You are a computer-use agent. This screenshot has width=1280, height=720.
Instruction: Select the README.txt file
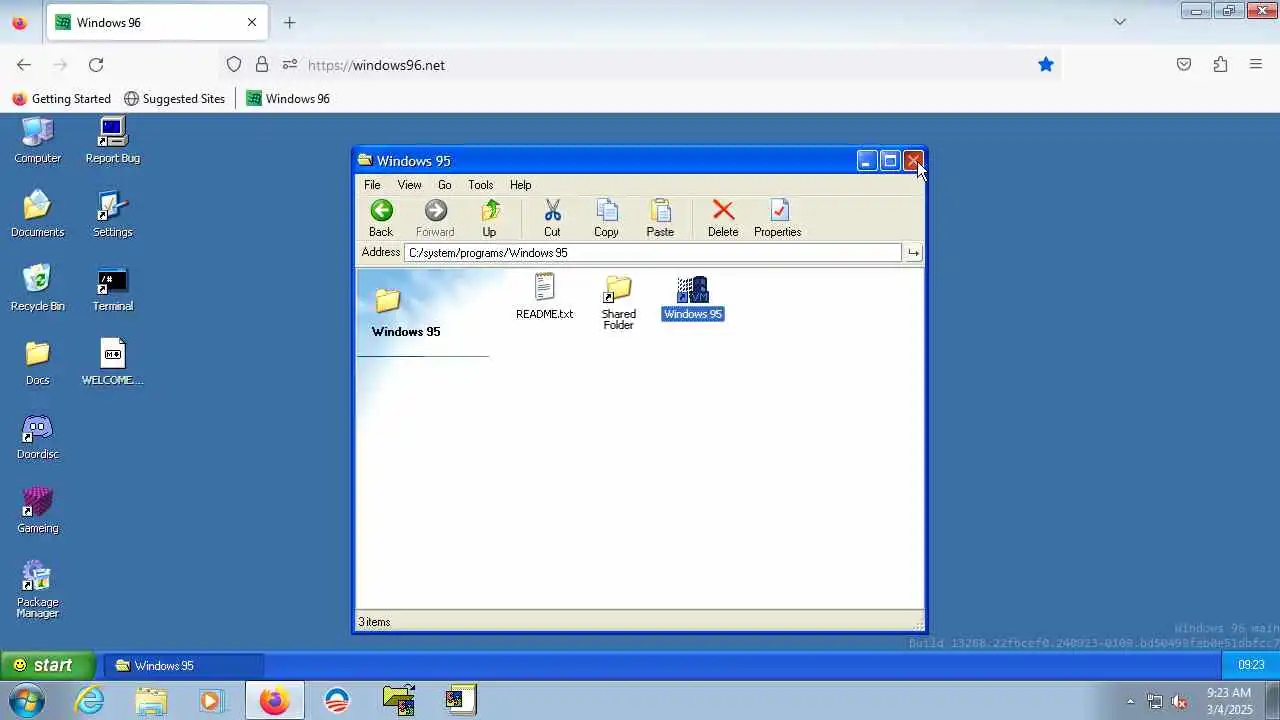544,297
